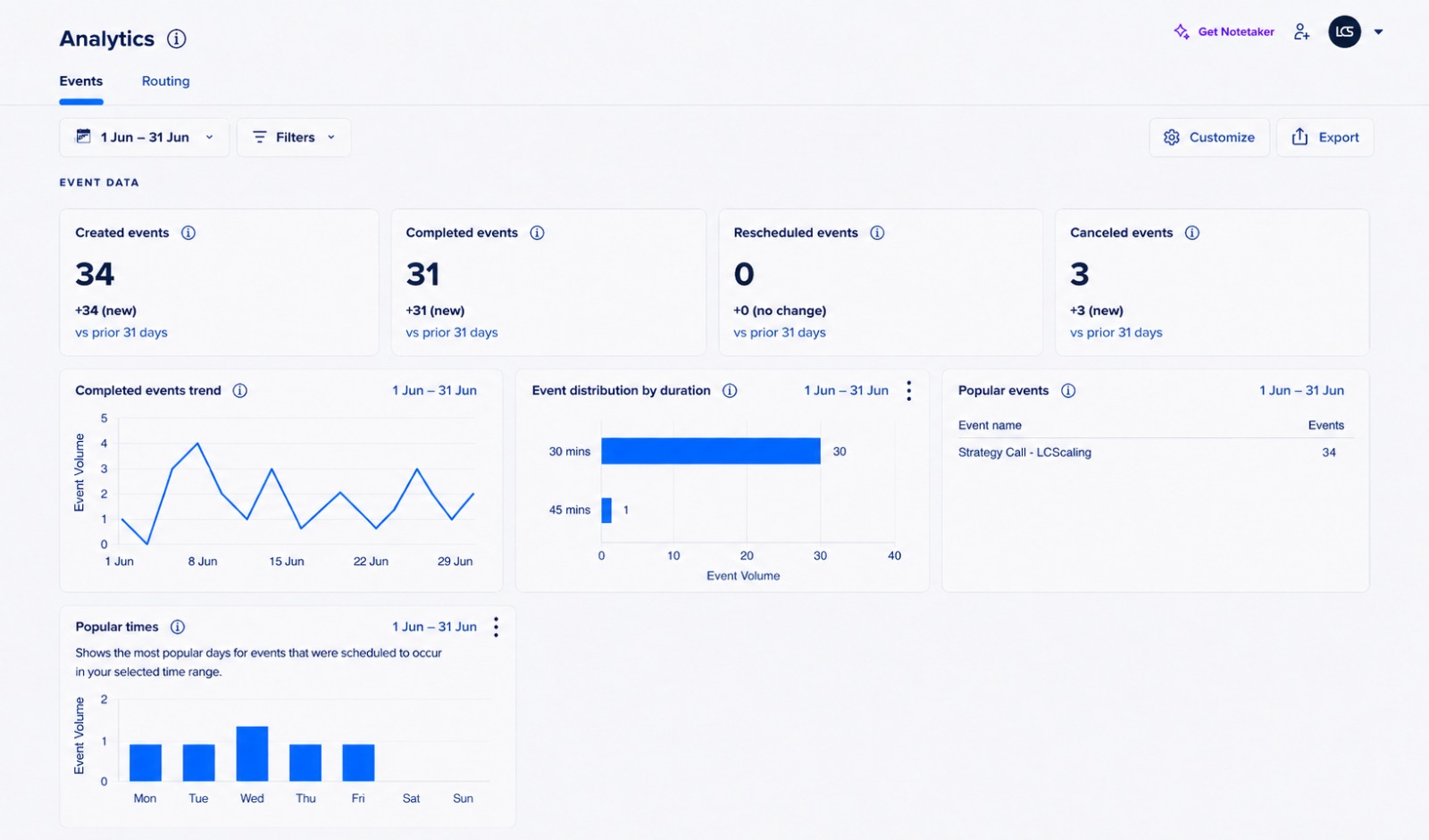Click info icon beside Completed events trend

pyautogui.click(x=239, y=391)
